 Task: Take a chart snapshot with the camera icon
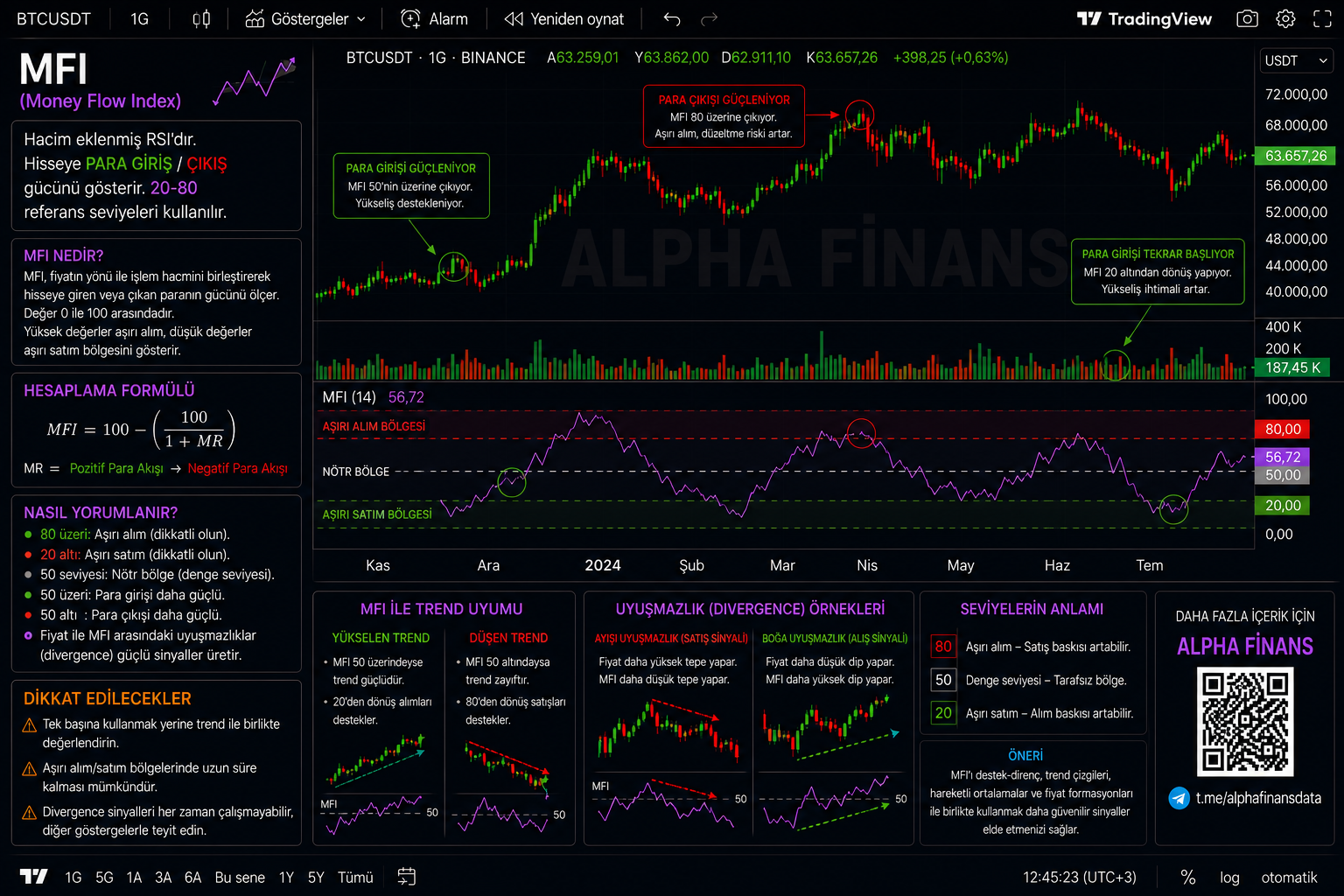pos(1247,19)
